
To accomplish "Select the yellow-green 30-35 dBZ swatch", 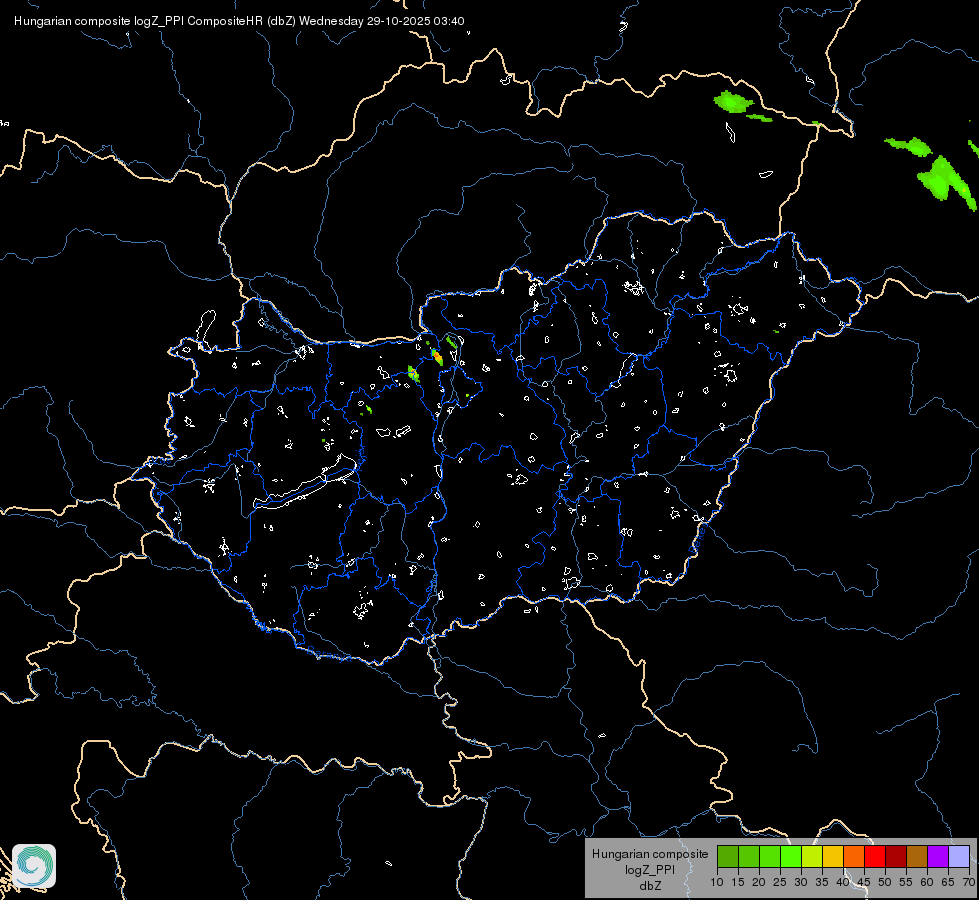I will (x=812, y=856).
